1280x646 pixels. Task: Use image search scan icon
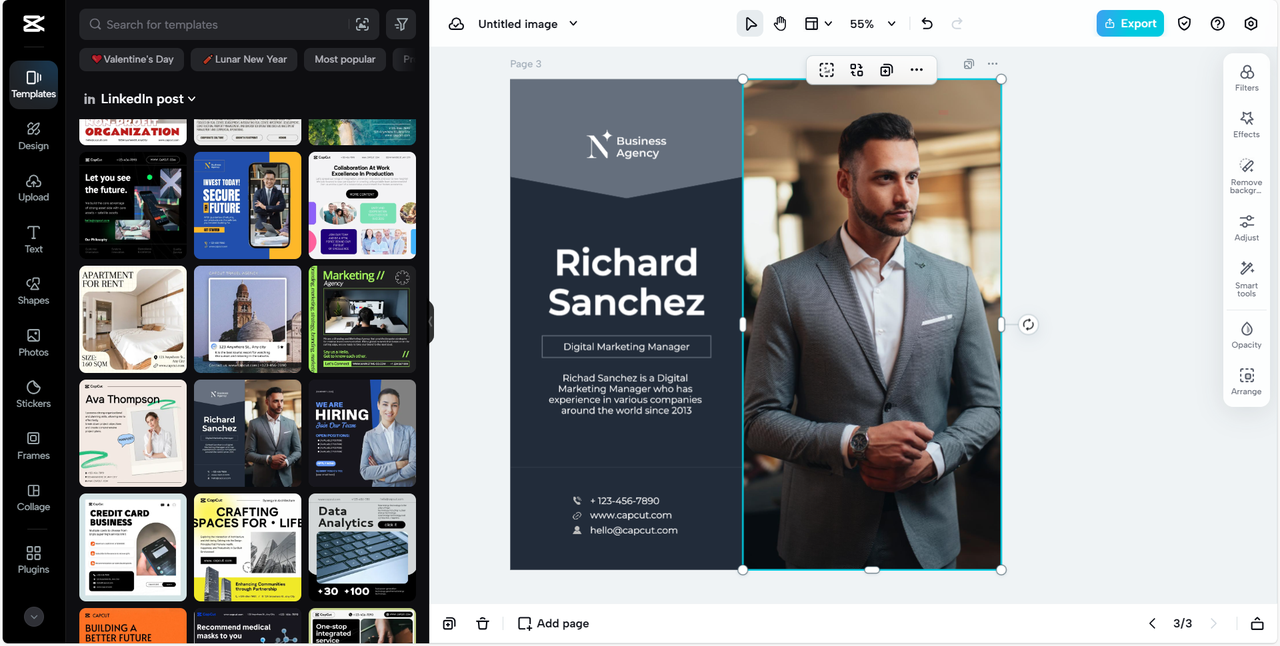[362, 24]
